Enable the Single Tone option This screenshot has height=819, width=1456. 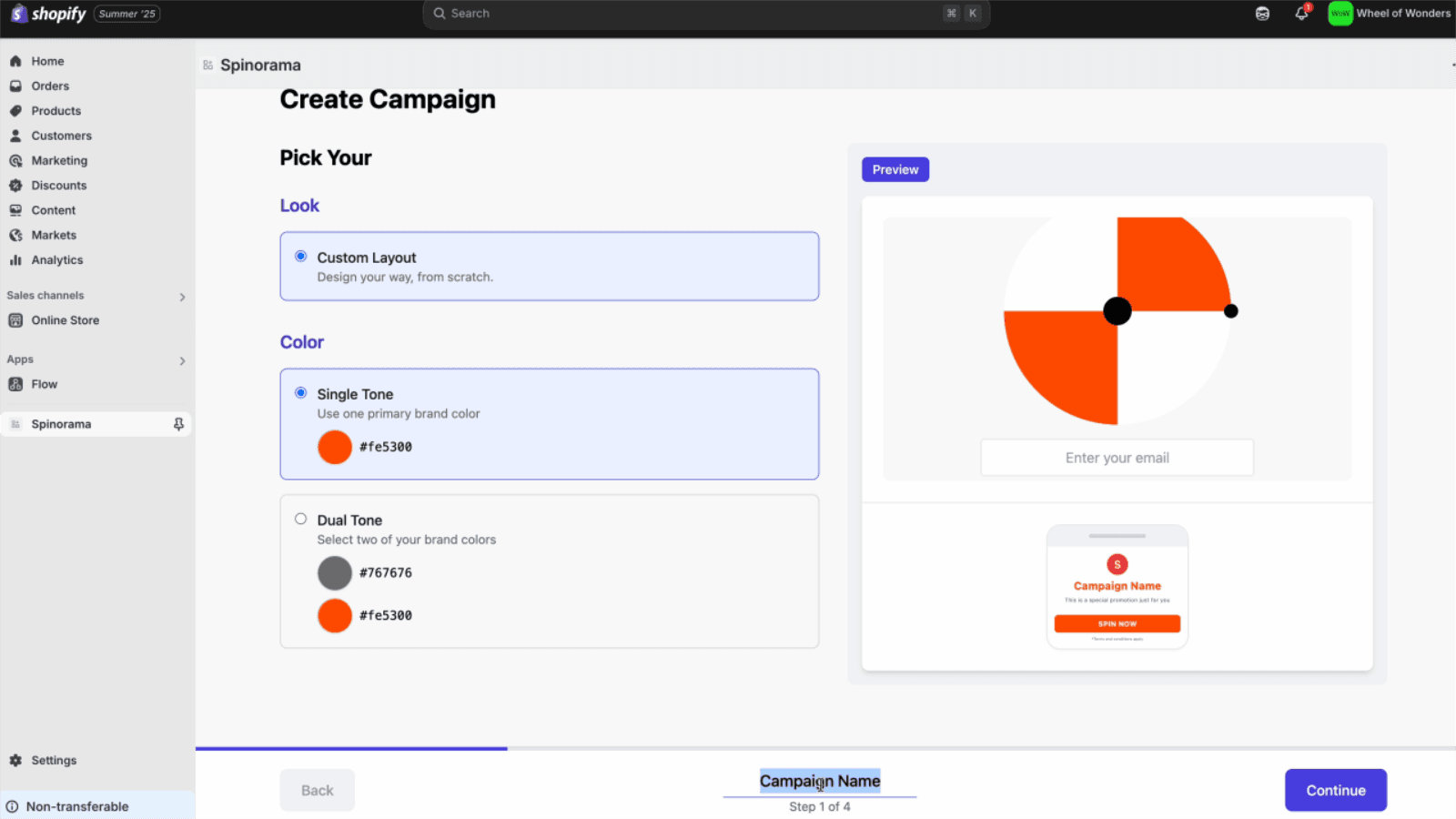(300, 392)
